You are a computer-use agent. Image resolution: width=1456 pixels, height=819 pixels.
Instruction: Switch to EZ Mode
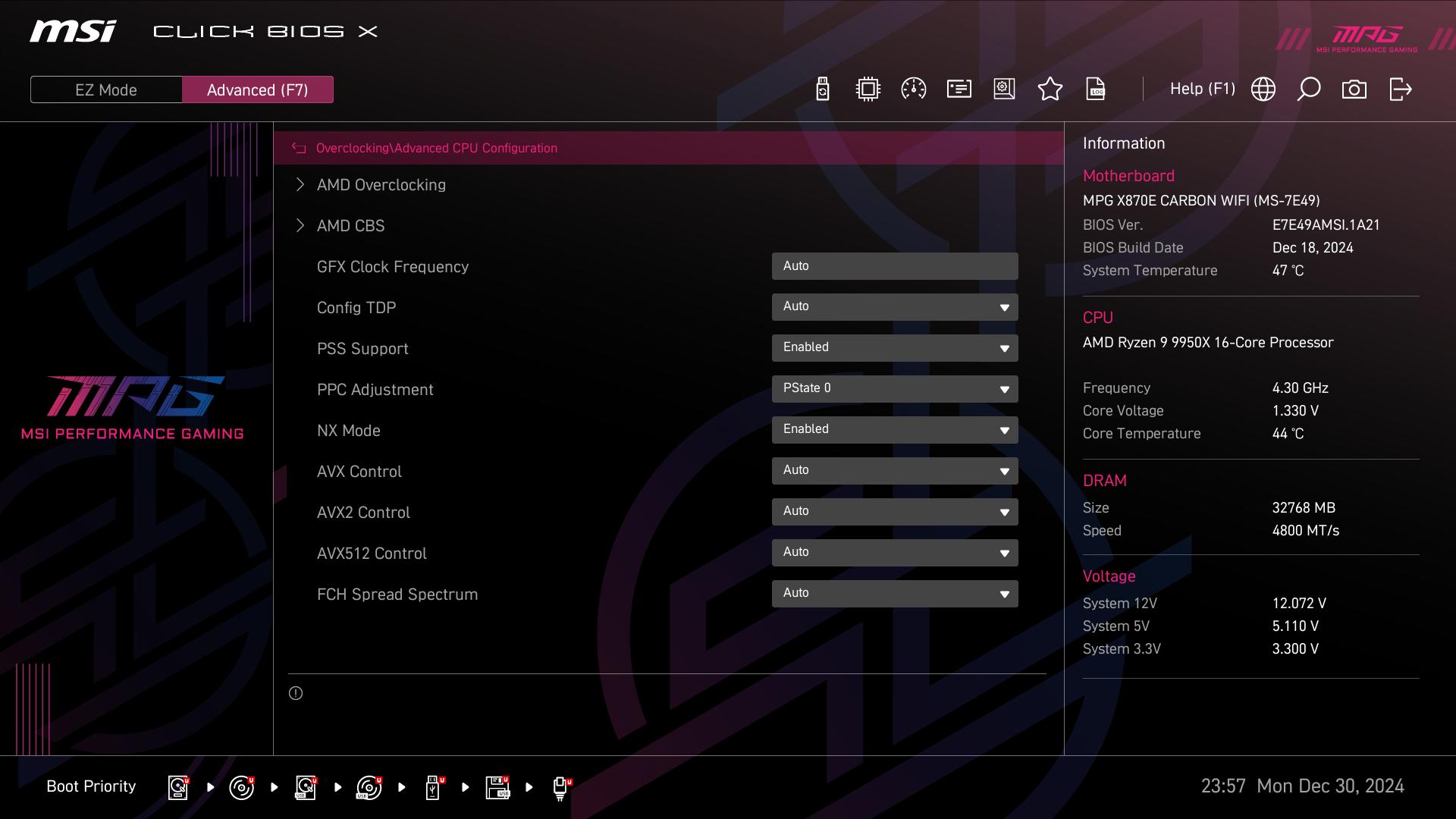[106, 89]
